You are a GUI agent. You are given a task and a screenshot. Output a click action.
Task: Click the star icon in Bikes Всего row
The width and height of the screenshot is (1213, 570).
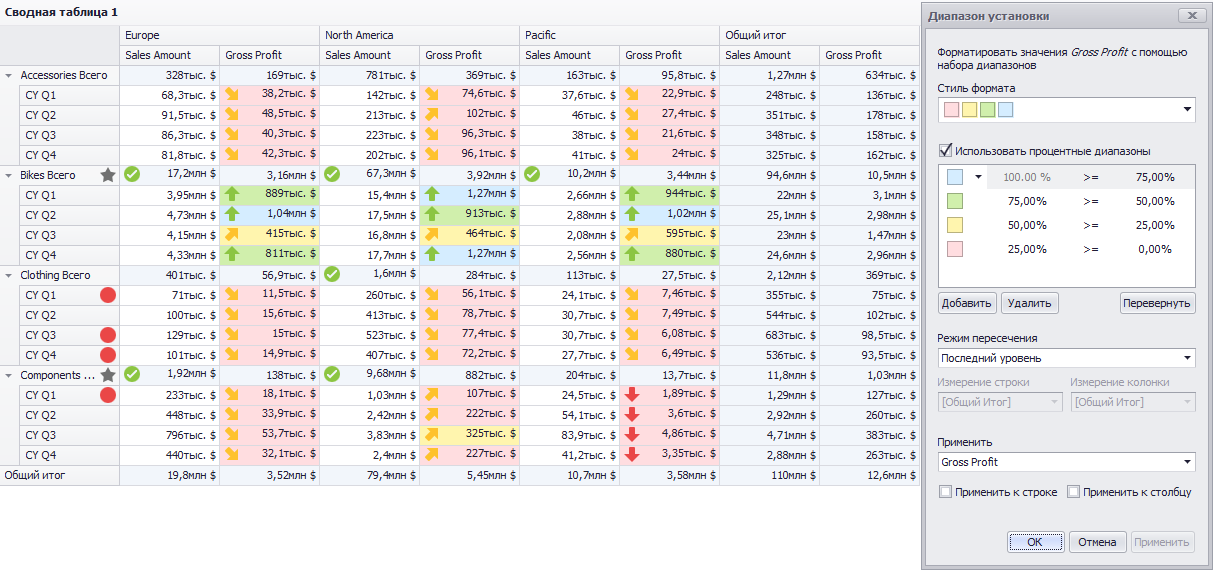click(x=108, y=175)
